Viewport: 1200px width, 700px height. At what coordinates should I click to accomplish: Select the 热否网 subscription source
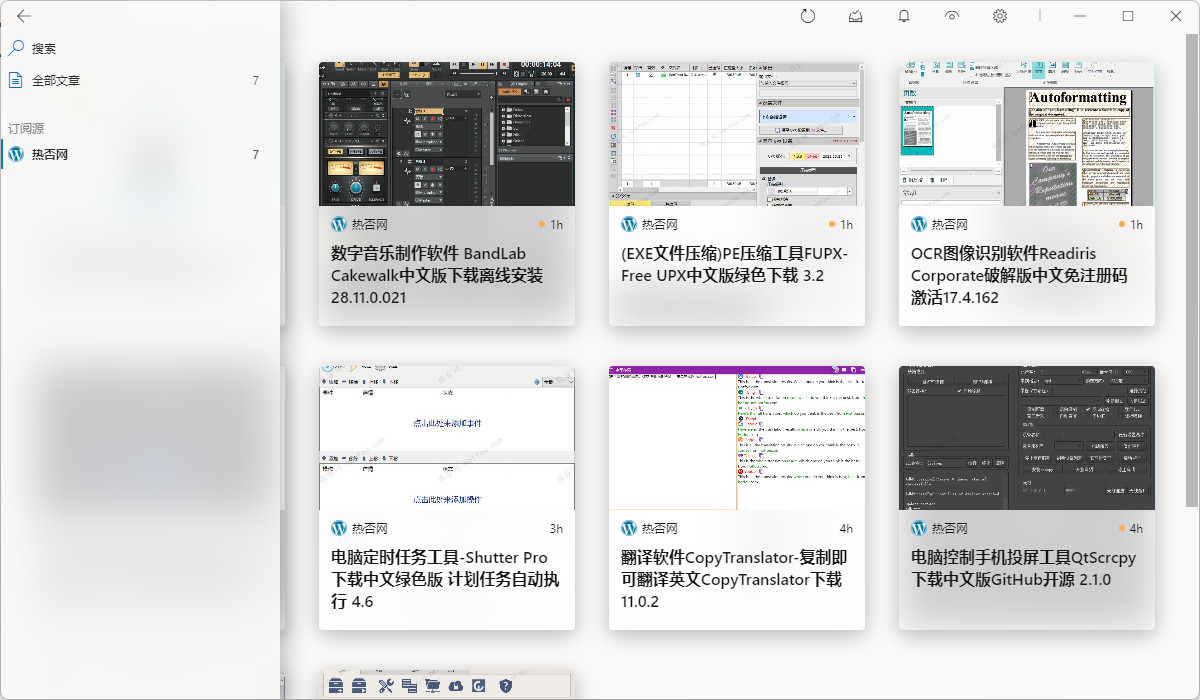140,154
